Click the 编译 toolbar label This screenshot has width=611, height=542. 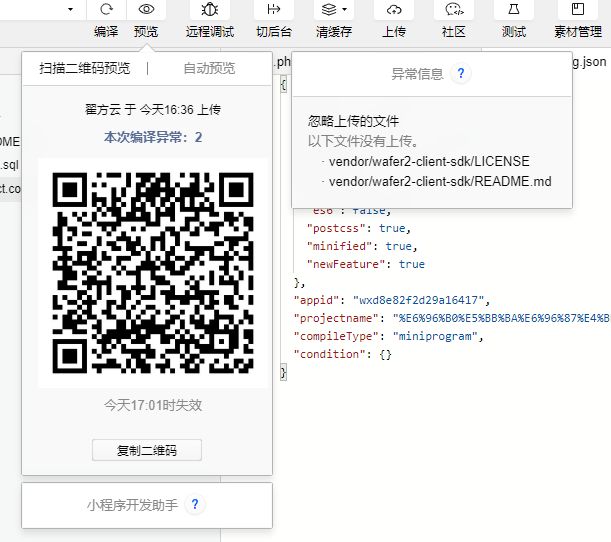pyautogui.click(x=106, y=32)
